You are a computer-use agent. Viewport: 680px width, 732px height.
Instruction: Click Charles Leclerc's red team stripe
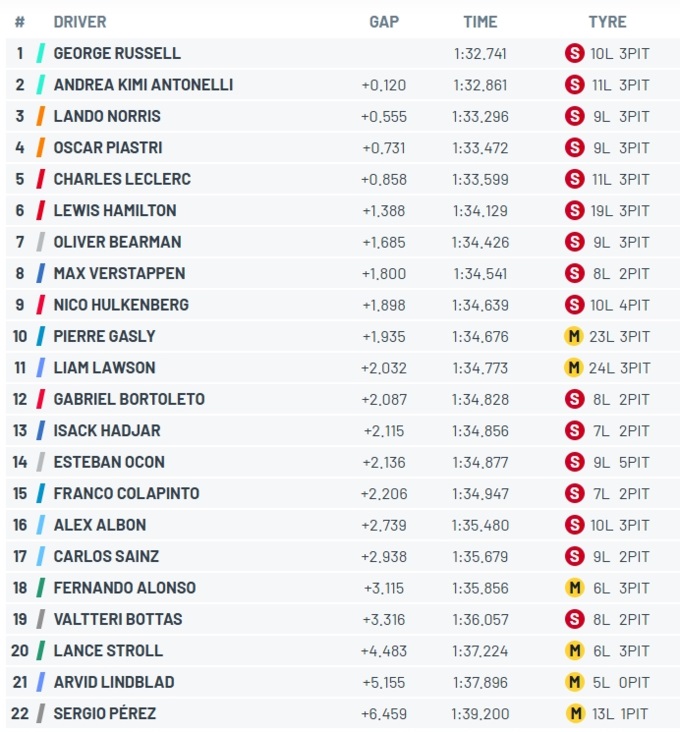[x=41, y=179]
